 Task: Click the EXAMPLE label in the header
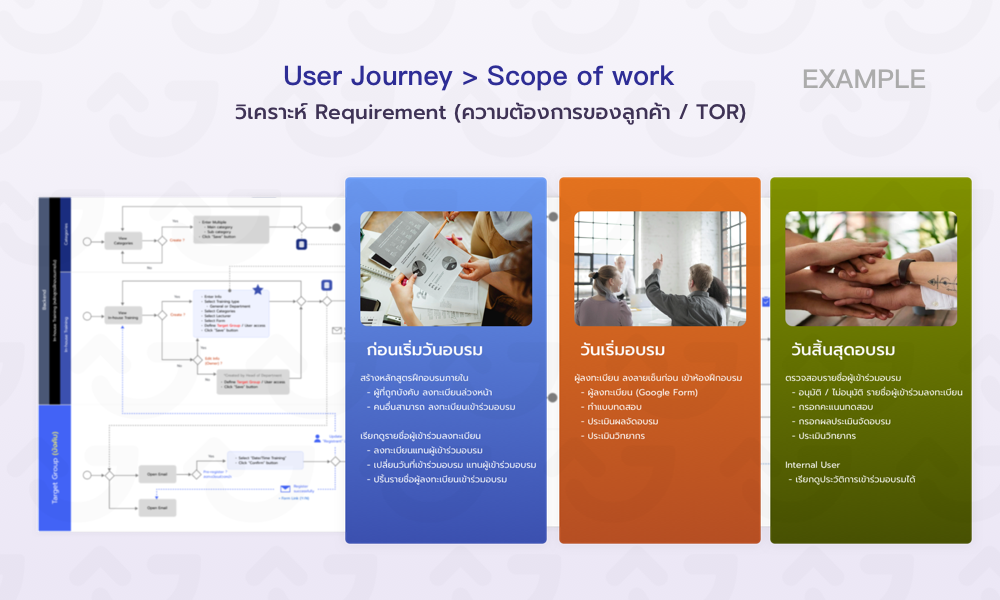coord(863,79)
